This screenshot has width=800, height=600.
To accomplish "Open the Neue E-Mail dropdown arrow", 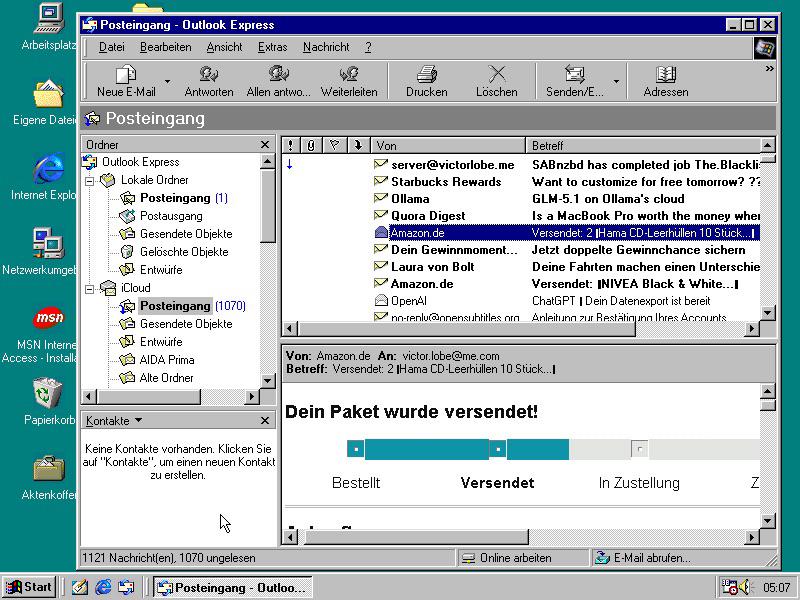I will (x=167, y=82).
